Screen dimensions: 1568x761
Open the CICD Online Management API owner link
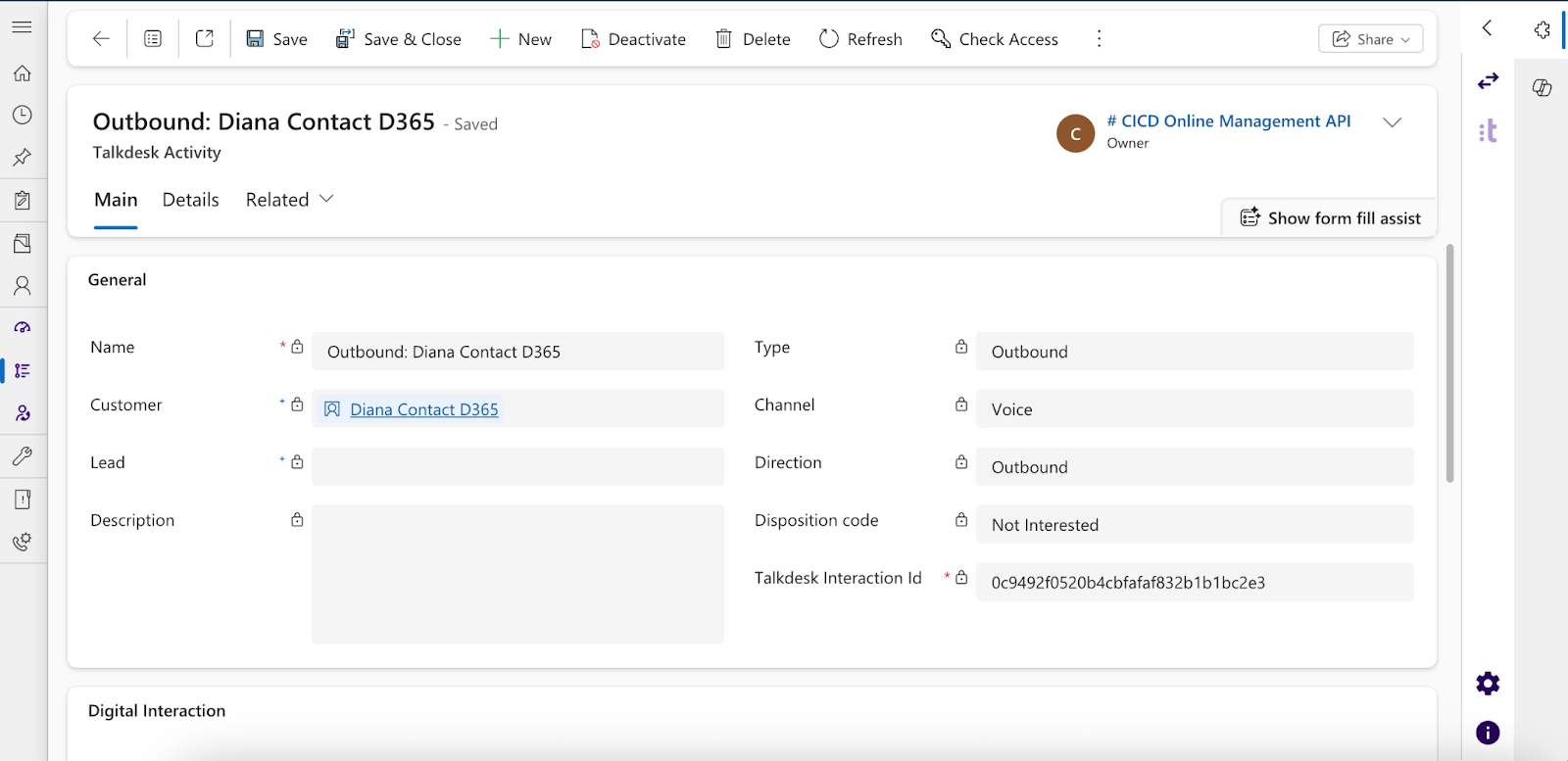pos(1229,121)
